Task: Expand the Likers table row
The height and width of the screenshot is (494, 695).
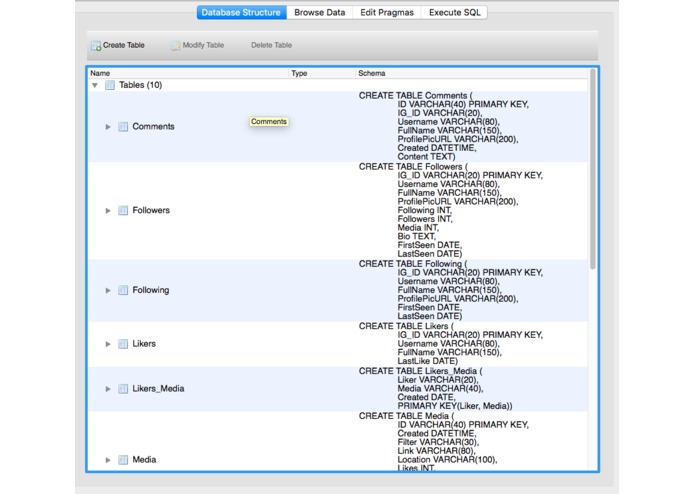Action: click(x=108, y=344)
